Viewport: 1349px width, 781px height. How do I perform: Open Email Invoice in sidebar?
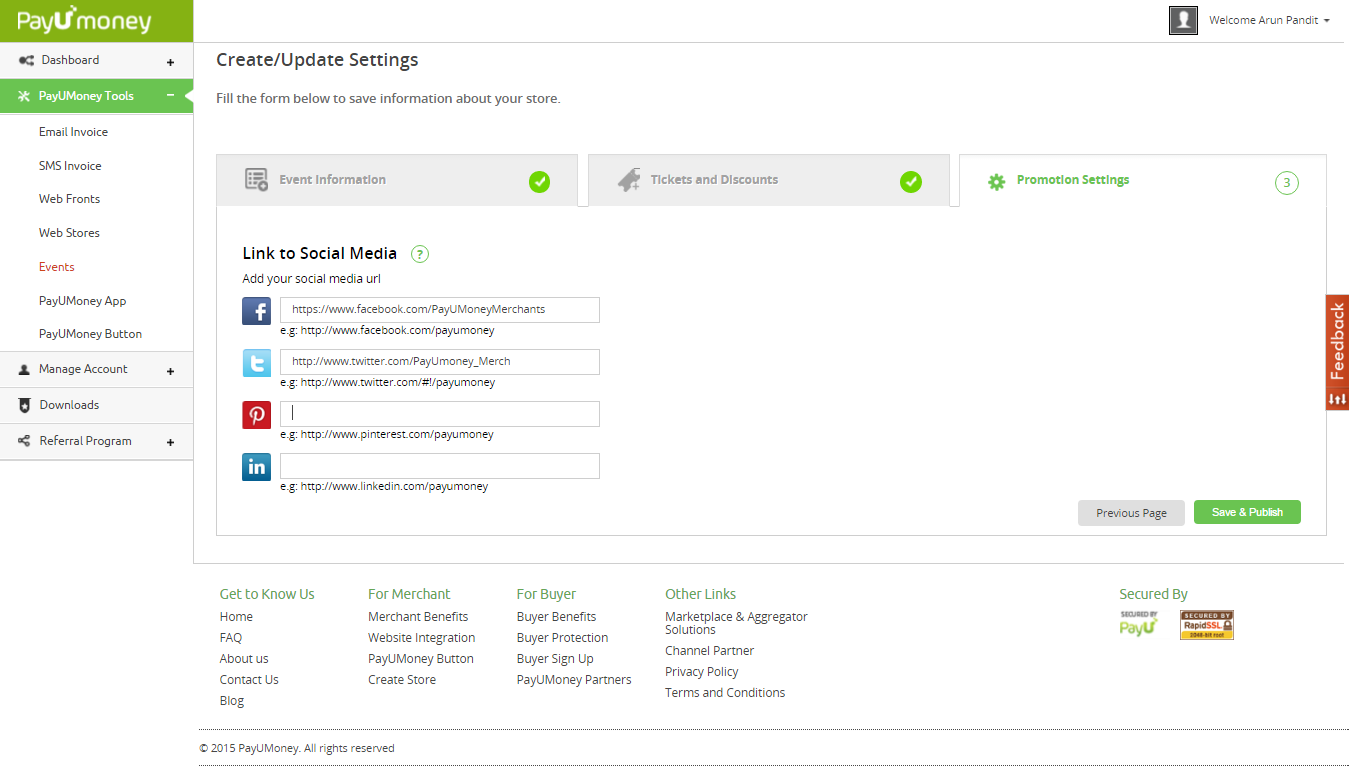(73, 132)
